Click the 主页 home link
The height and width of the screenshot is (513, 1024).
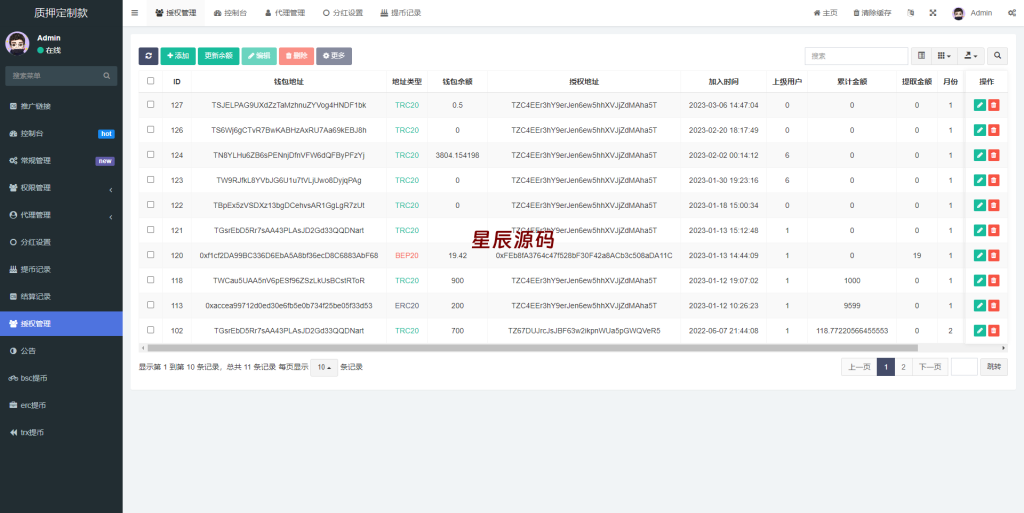pos(825,13)
